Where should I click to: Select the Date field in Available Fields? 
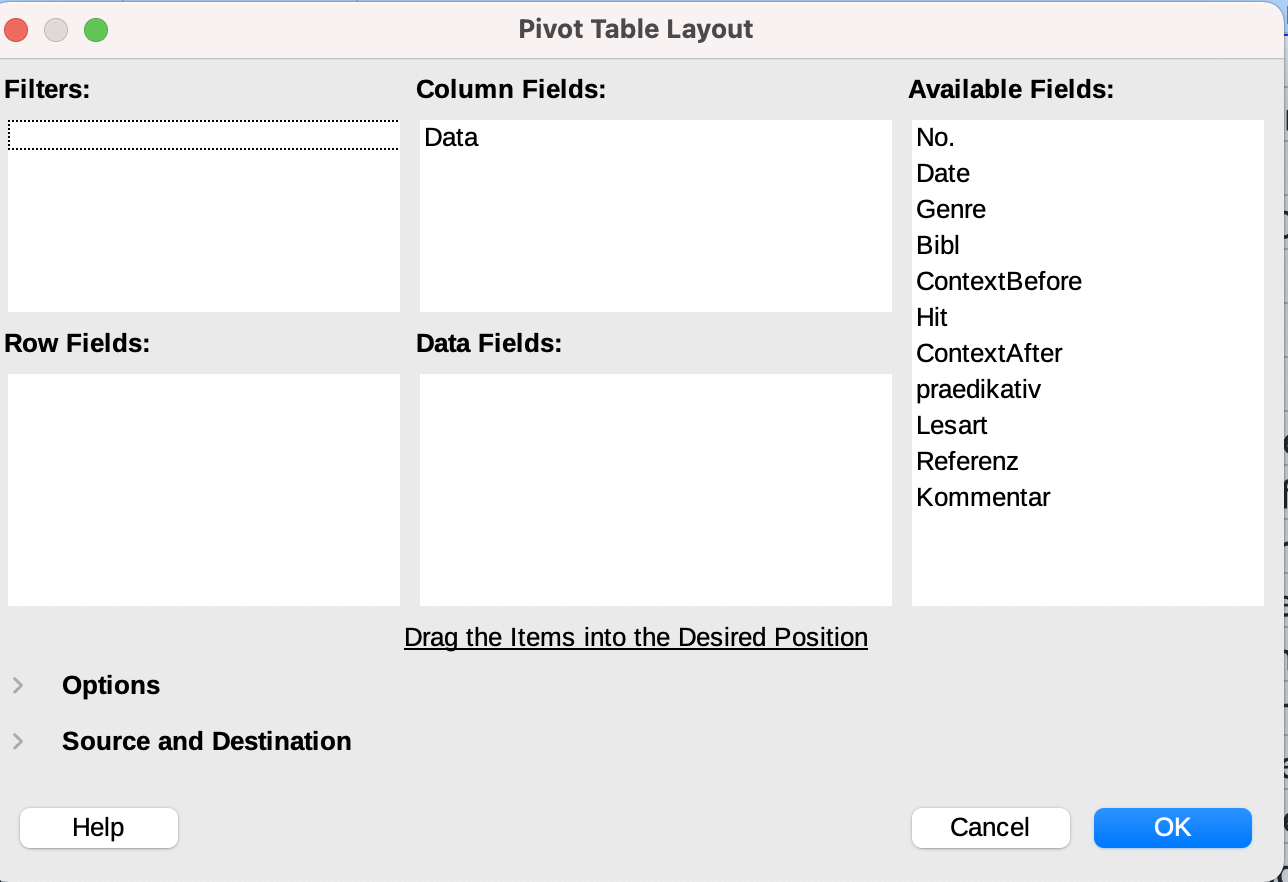[1087, 173]
